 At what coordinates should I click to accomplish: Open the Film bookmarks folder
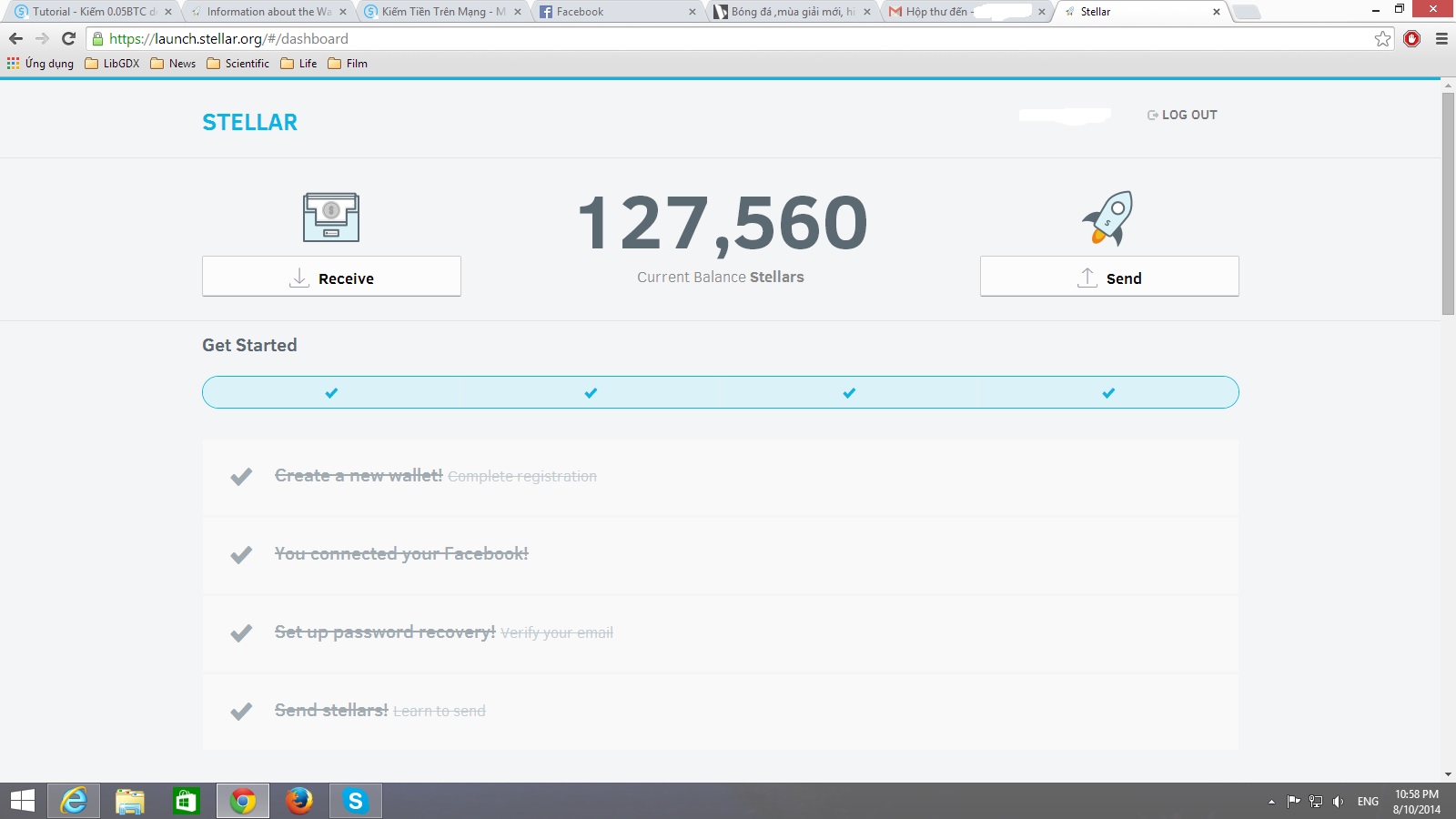tap(348, 64)
